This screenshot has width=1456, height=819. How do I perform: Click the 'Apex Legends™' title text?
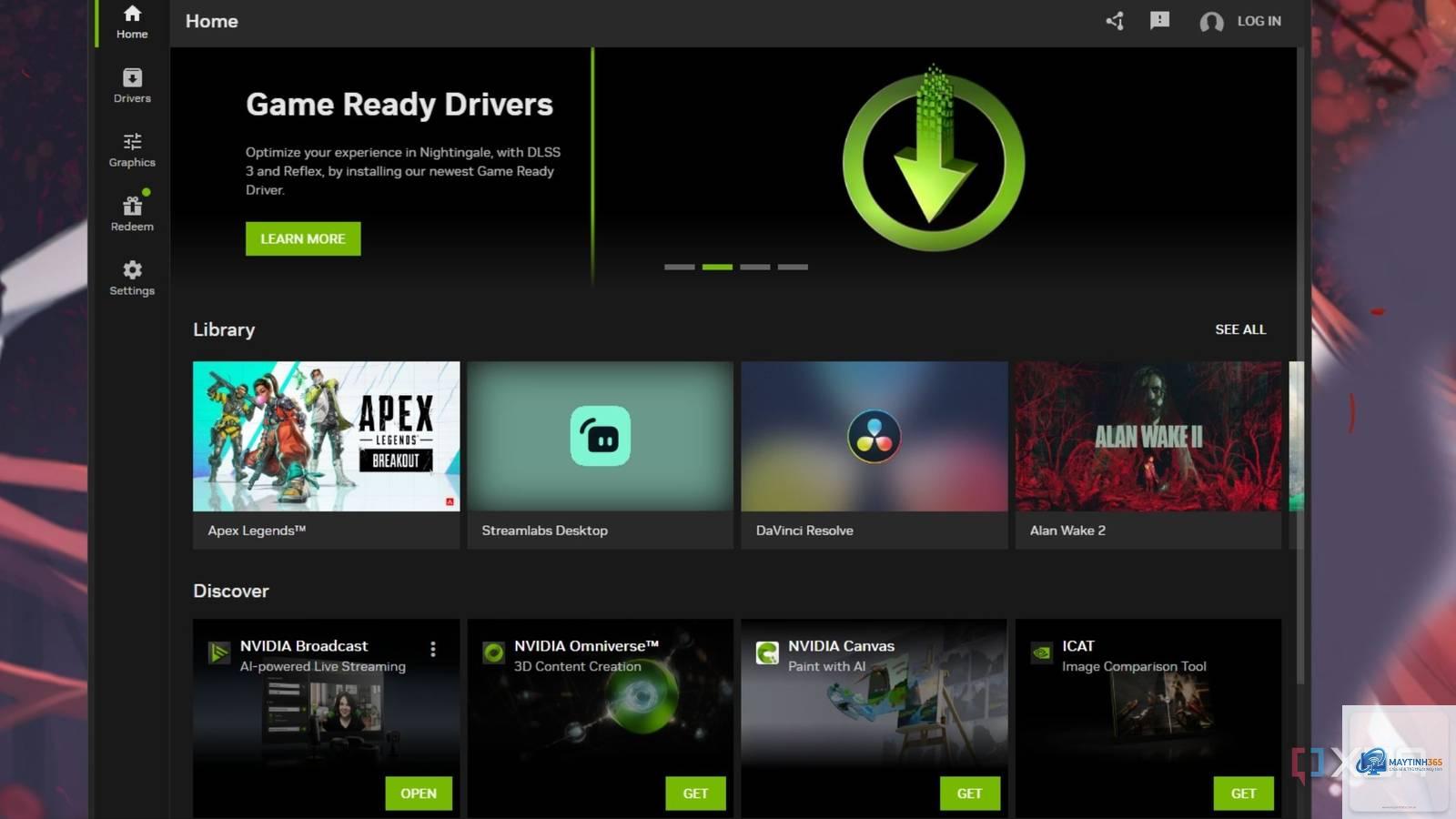[x=257, y=531]
